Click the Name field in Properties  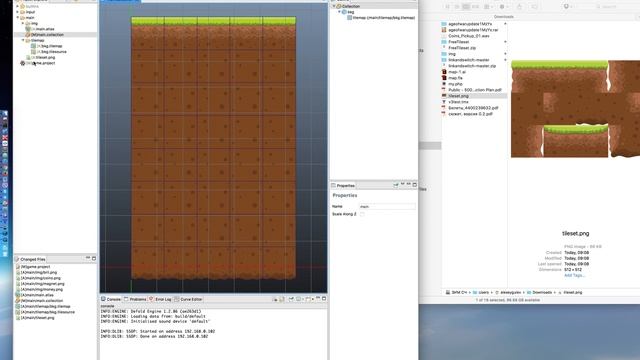[387, 207]
